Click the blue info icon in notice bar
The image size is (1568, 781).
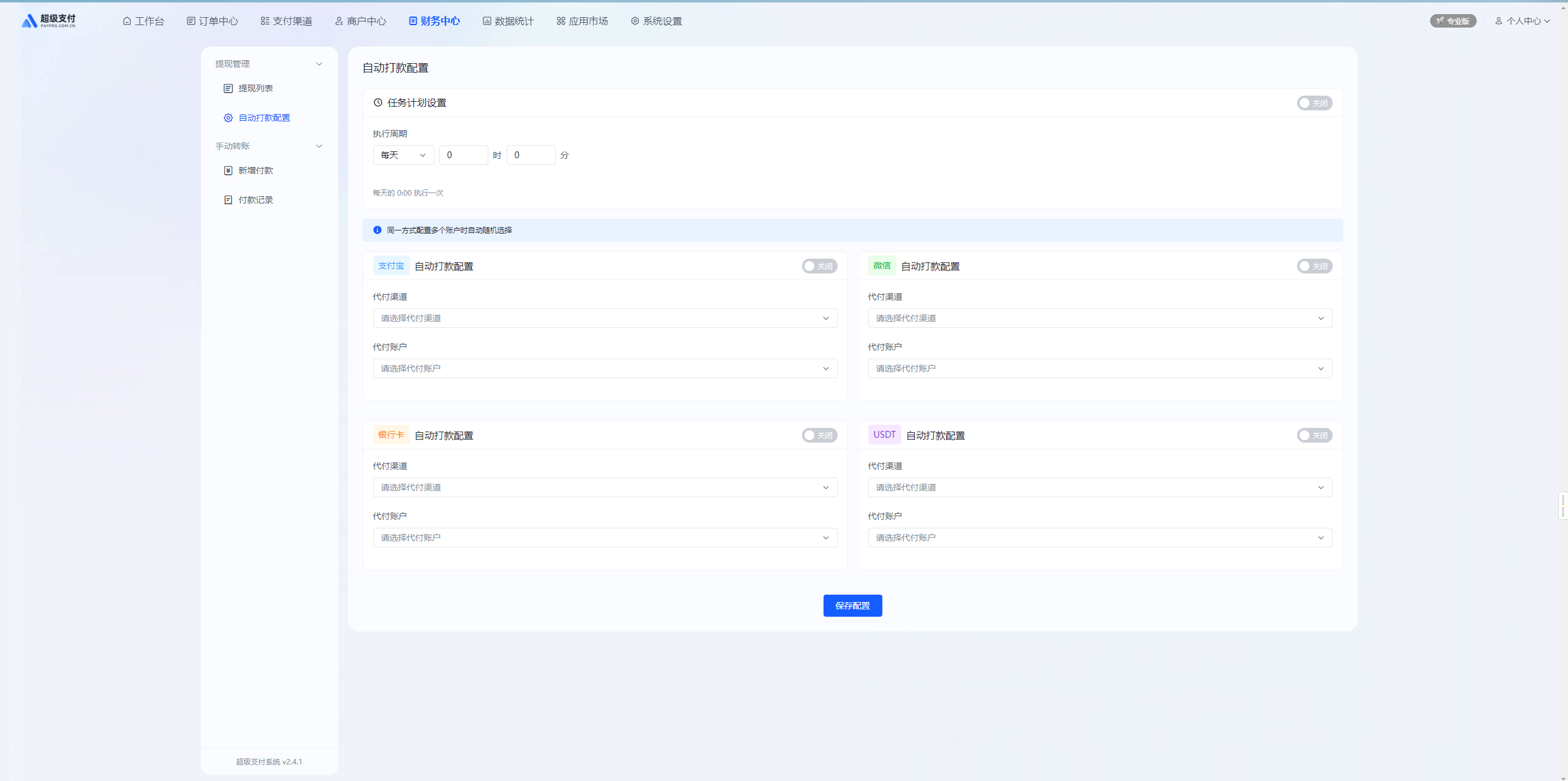pos(377,230)
